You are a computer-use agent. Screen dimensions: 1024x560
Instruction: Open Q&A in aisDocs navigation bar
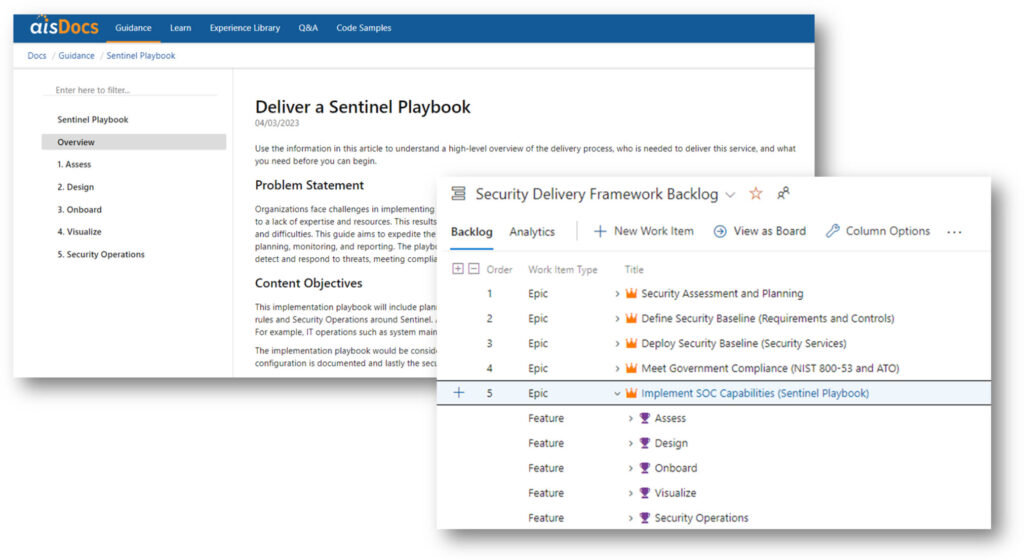point(308,27)
